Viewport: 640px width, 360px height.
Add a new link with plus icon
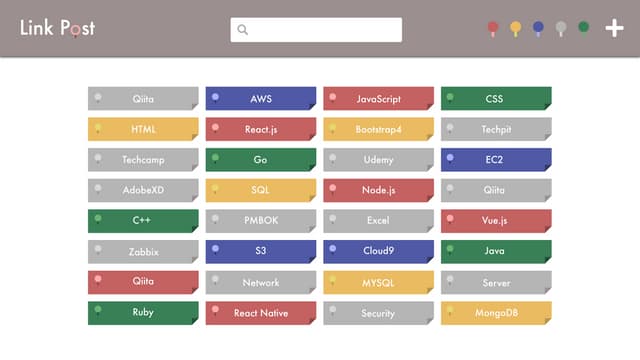614,29
